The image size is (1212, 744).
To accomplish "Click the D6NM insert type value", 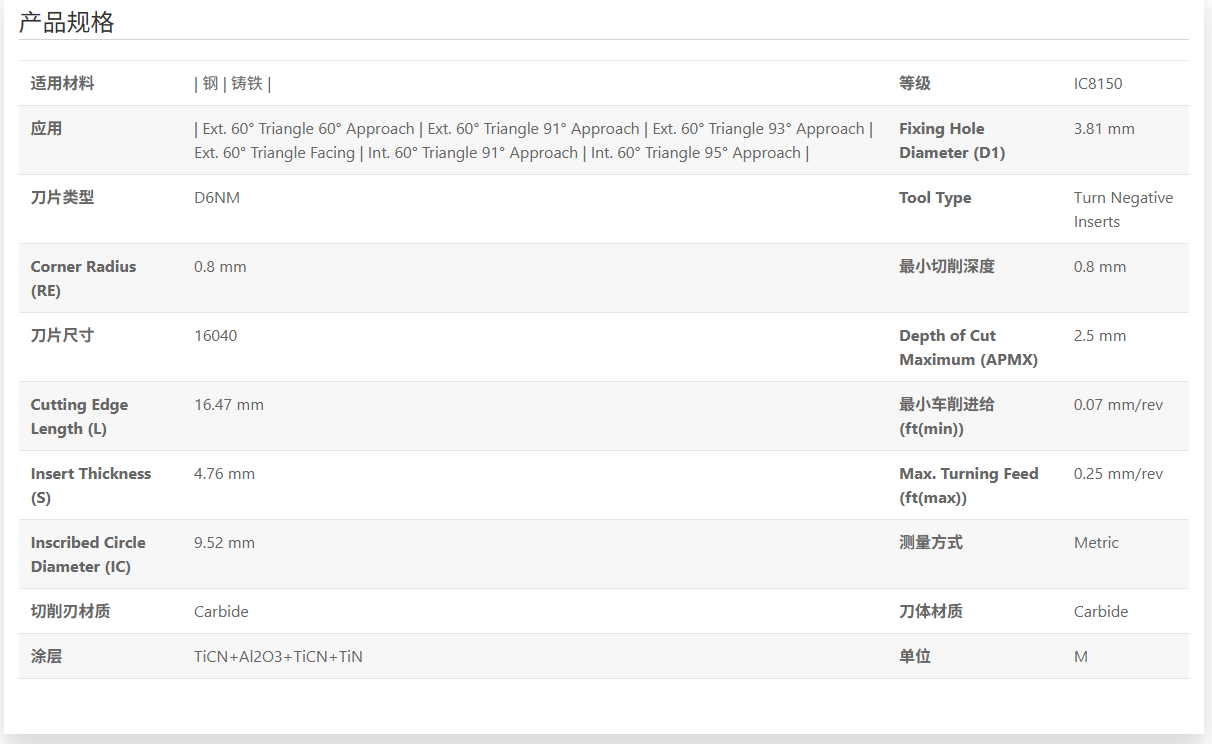I will (217, 198).
